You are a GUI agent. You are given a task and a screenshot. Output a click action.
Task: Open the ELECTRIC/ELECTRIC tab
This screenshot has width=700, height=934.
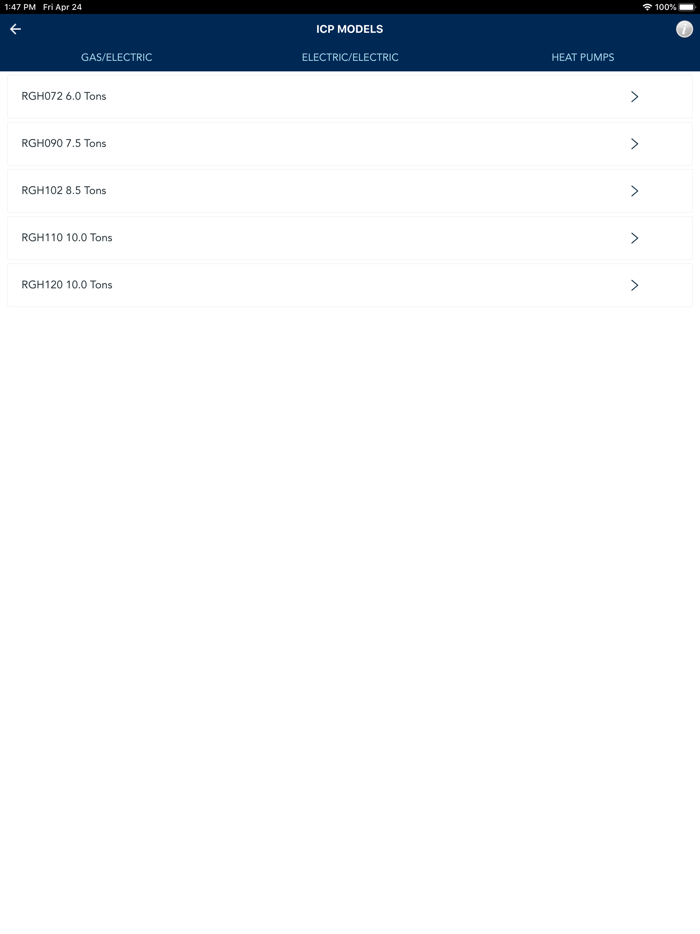350,57
